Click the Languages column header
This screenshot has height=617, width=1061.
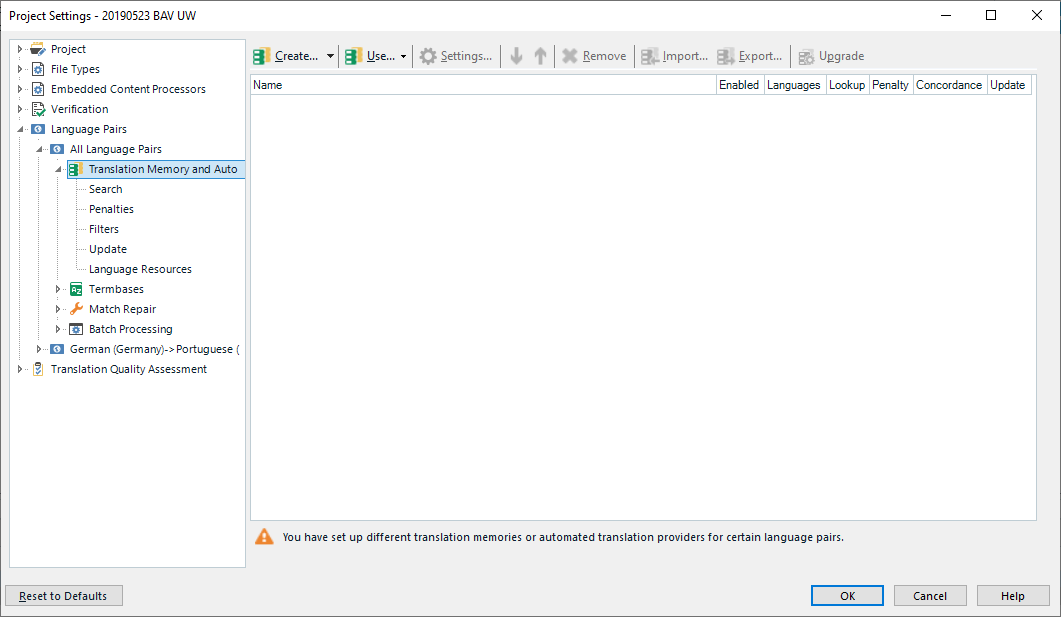coord(794,85)
